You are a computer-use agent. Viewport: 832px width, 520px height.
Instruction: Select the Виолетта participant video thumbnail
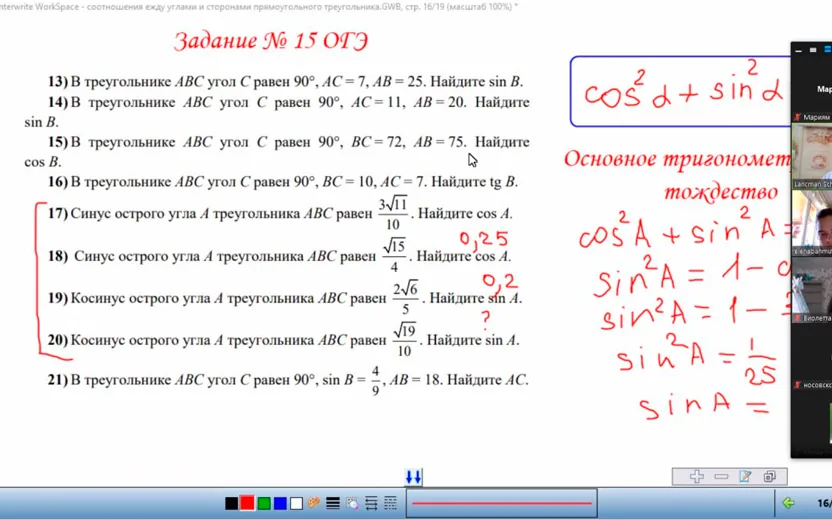(x=811, y=290)
